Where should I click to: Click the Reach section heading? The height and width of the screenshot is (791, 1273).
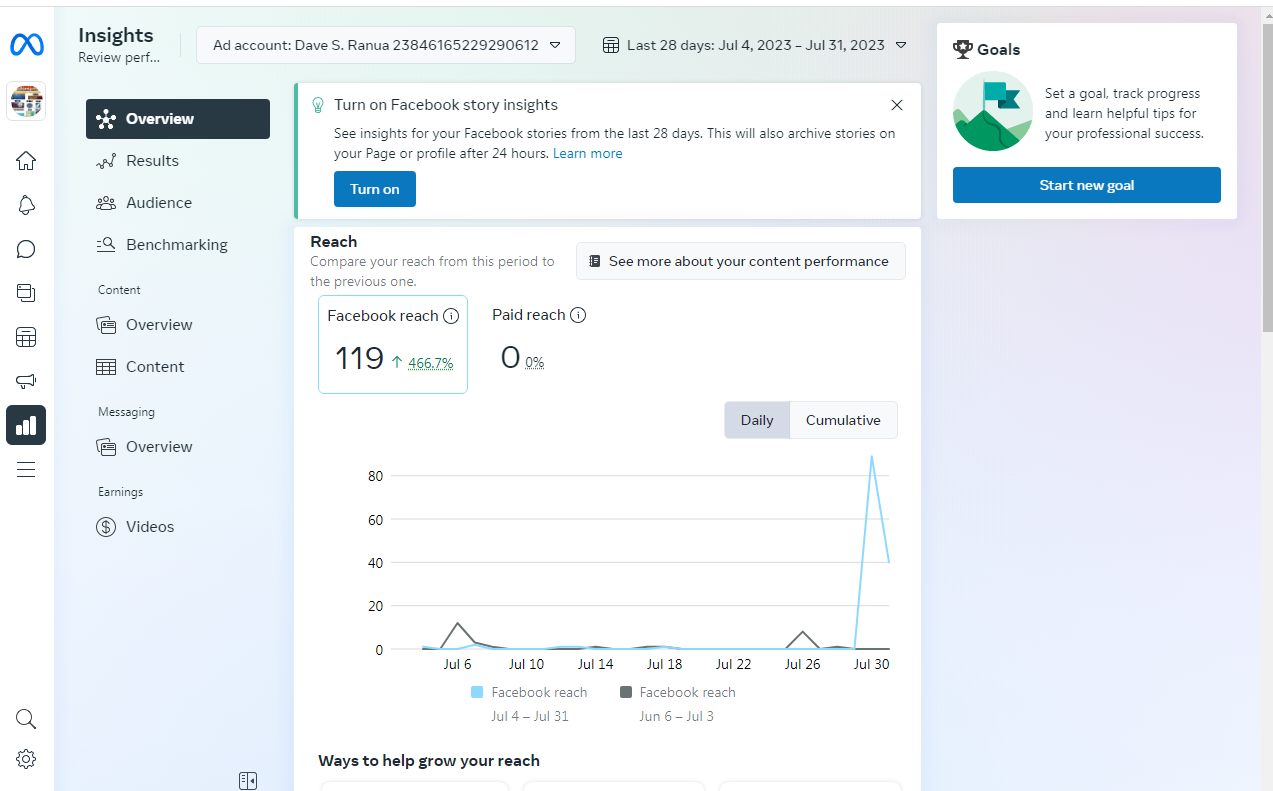tap(334, 242)
